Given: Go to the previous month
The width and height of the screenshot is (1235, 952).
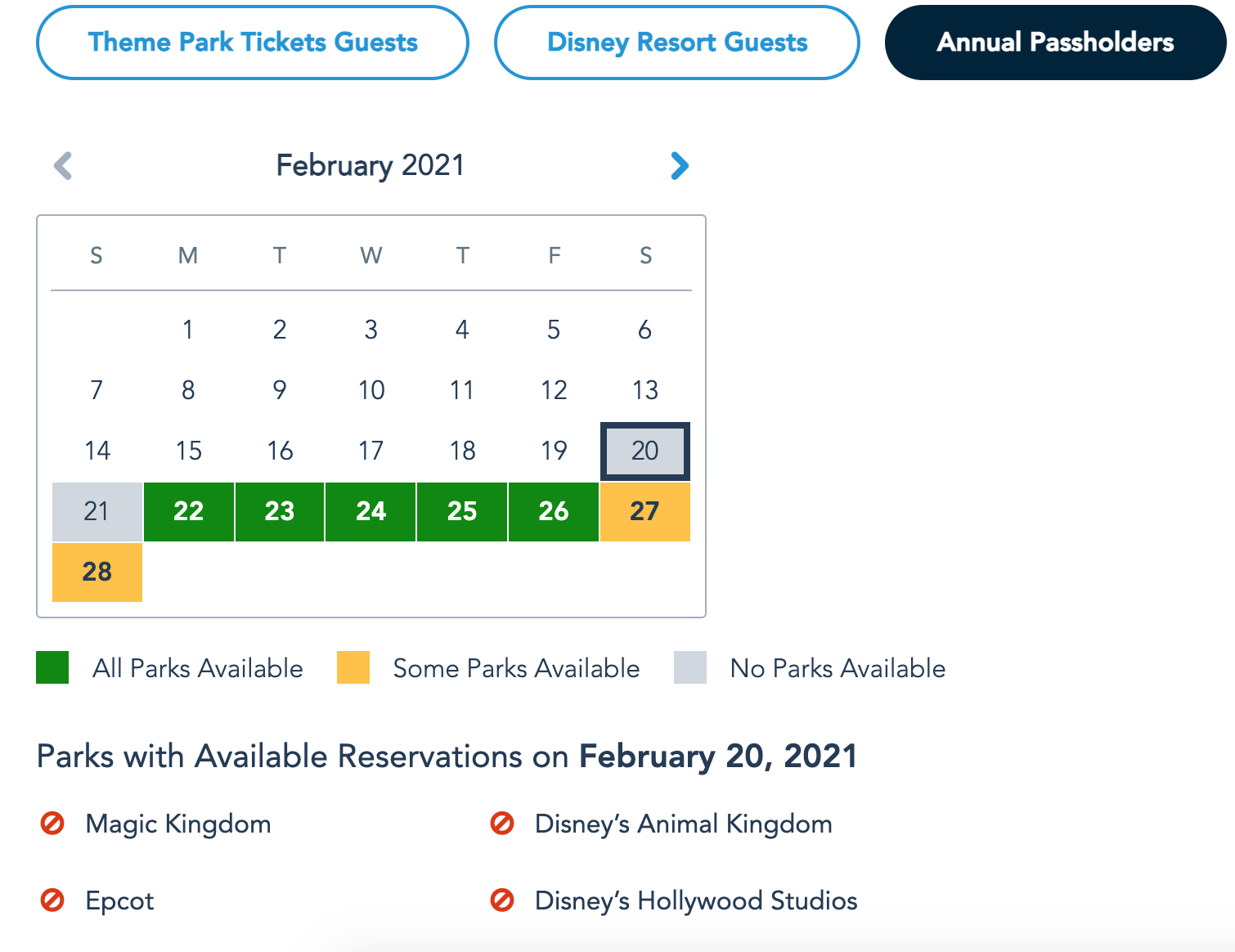Looking at the screenshot, I should click(x=63, y=165).
